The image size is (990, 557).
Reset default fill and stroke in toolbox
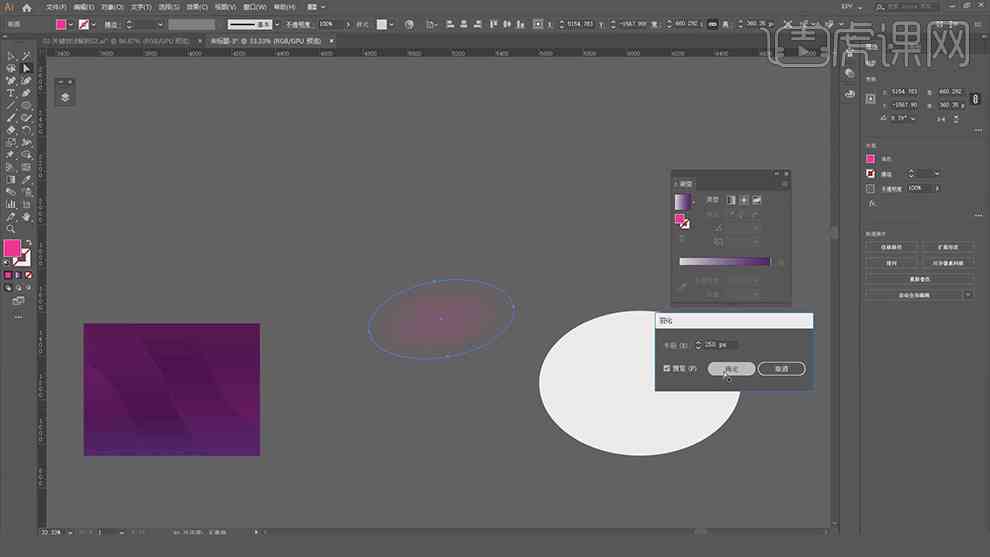[6, 262]
